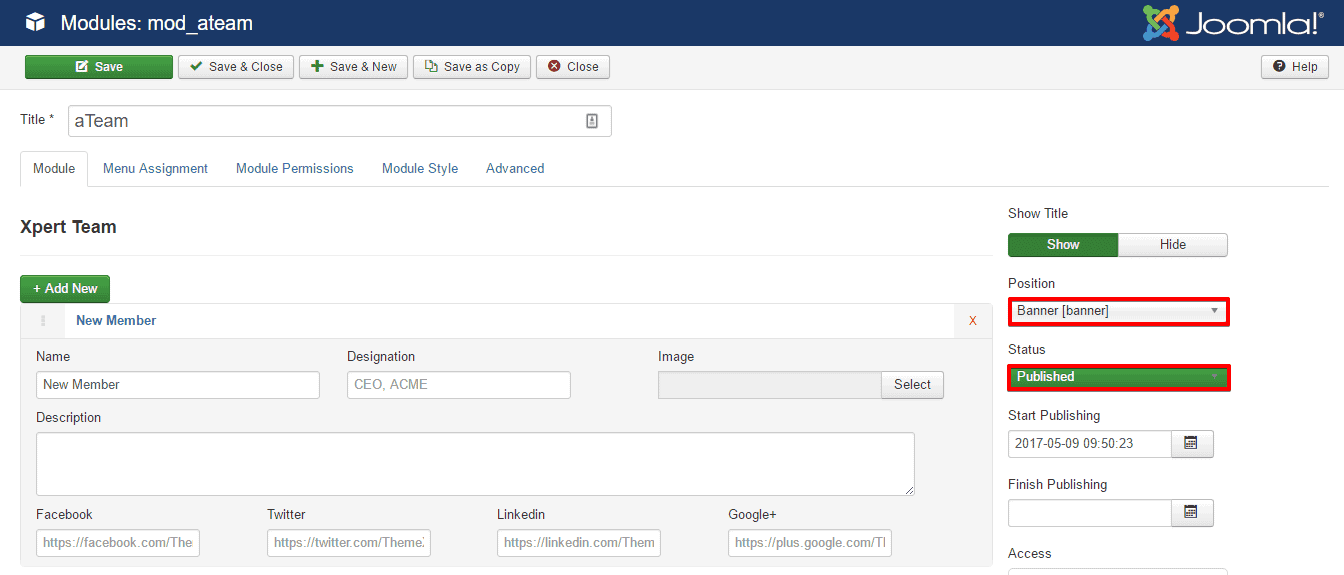This screenshot has width=1344, height=575.
Task: Open the Advanced tab
Action: 514,169
